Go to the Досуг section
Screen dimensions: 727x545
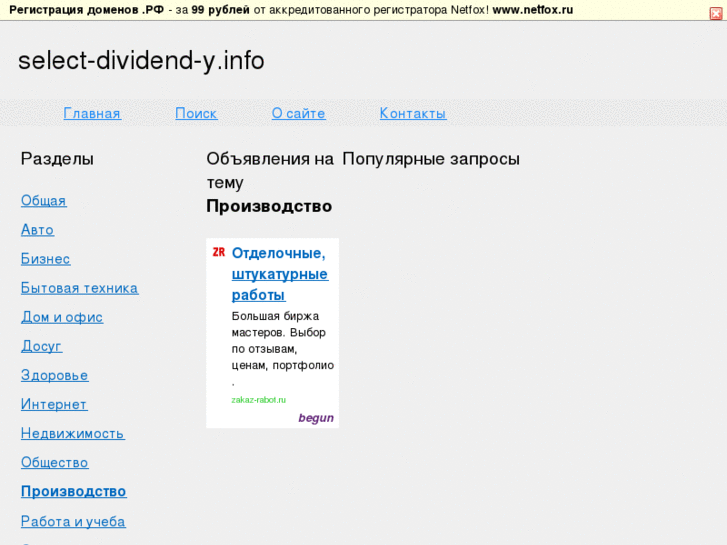point(41,346)
